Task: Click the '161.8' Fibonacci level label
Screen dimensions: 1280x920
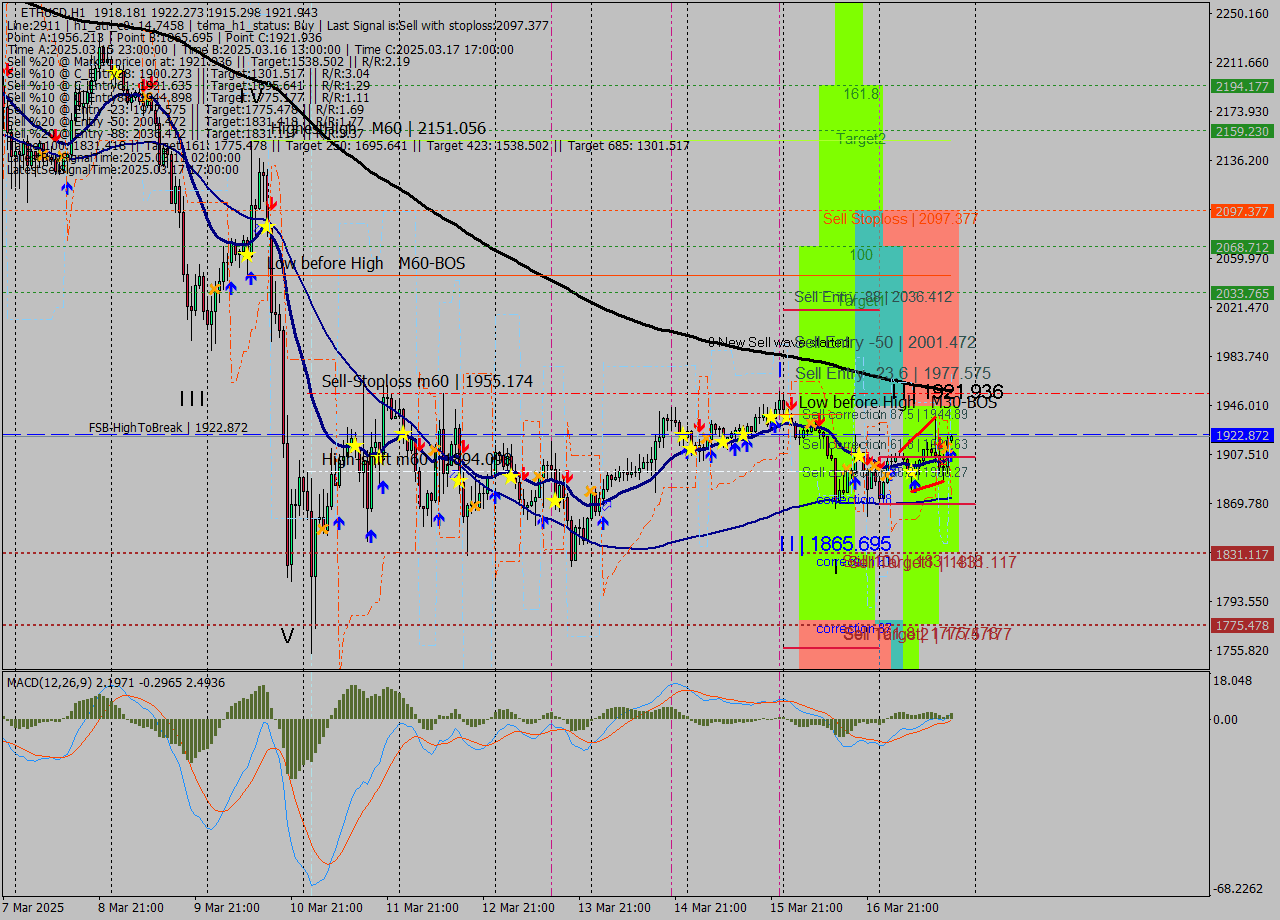Action: pos(861,94)
